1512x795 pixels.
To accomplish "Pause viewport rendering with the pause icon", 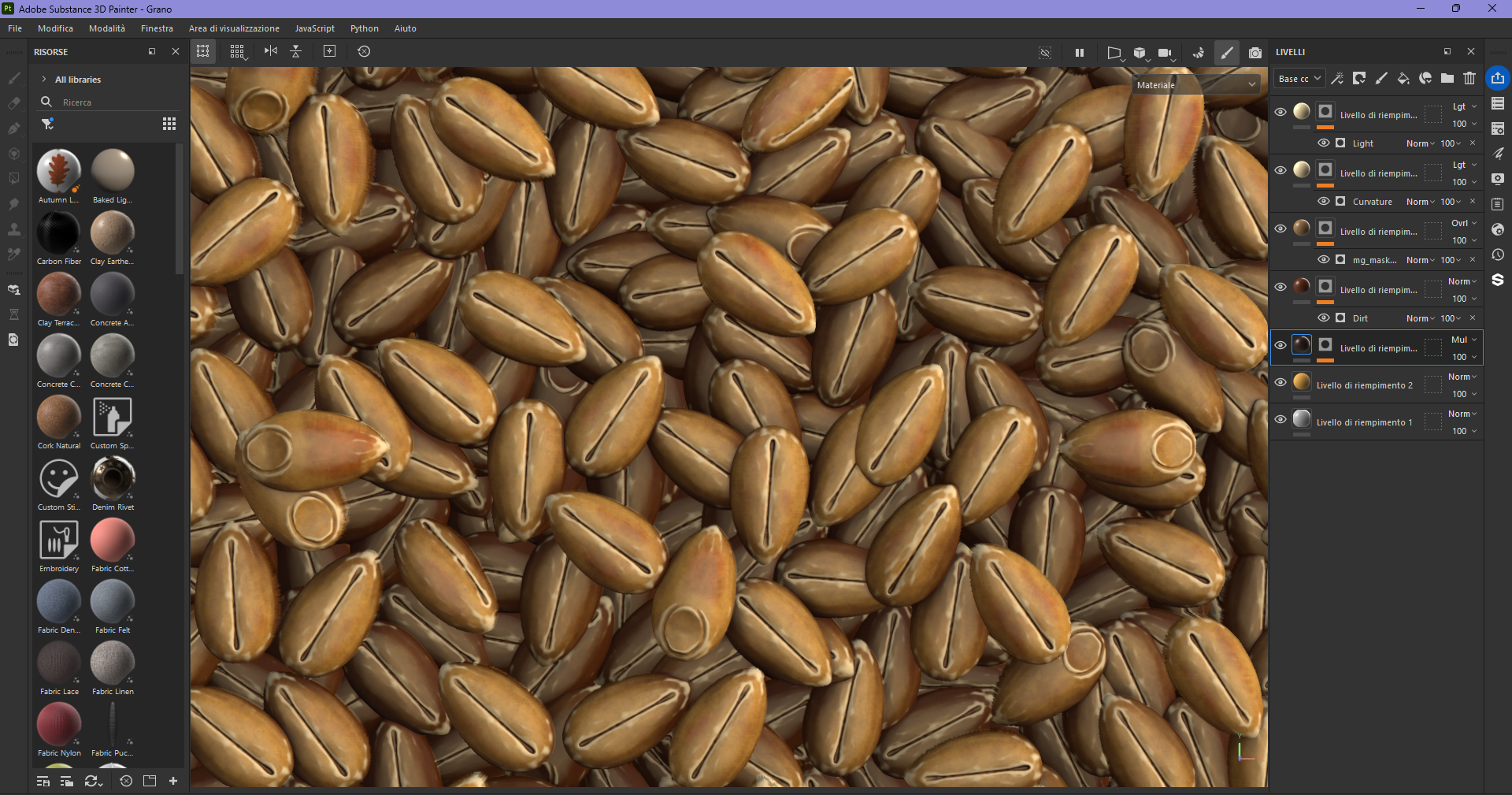I will (1080, 53).
